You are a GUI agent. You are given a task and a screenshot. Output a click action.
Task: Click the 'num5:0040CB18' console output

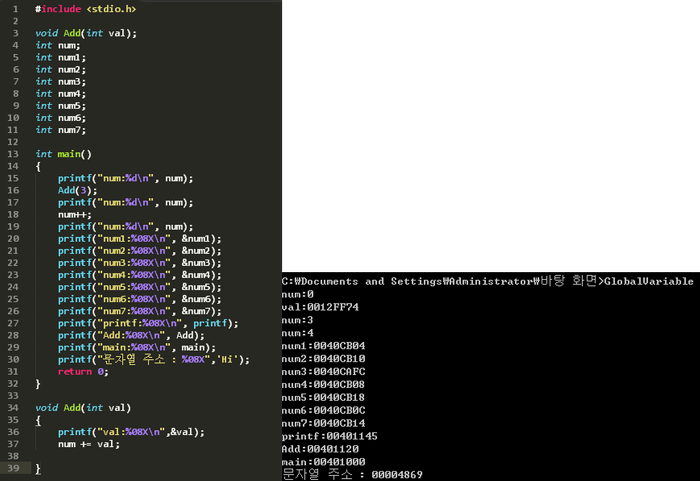click(323, 397)
